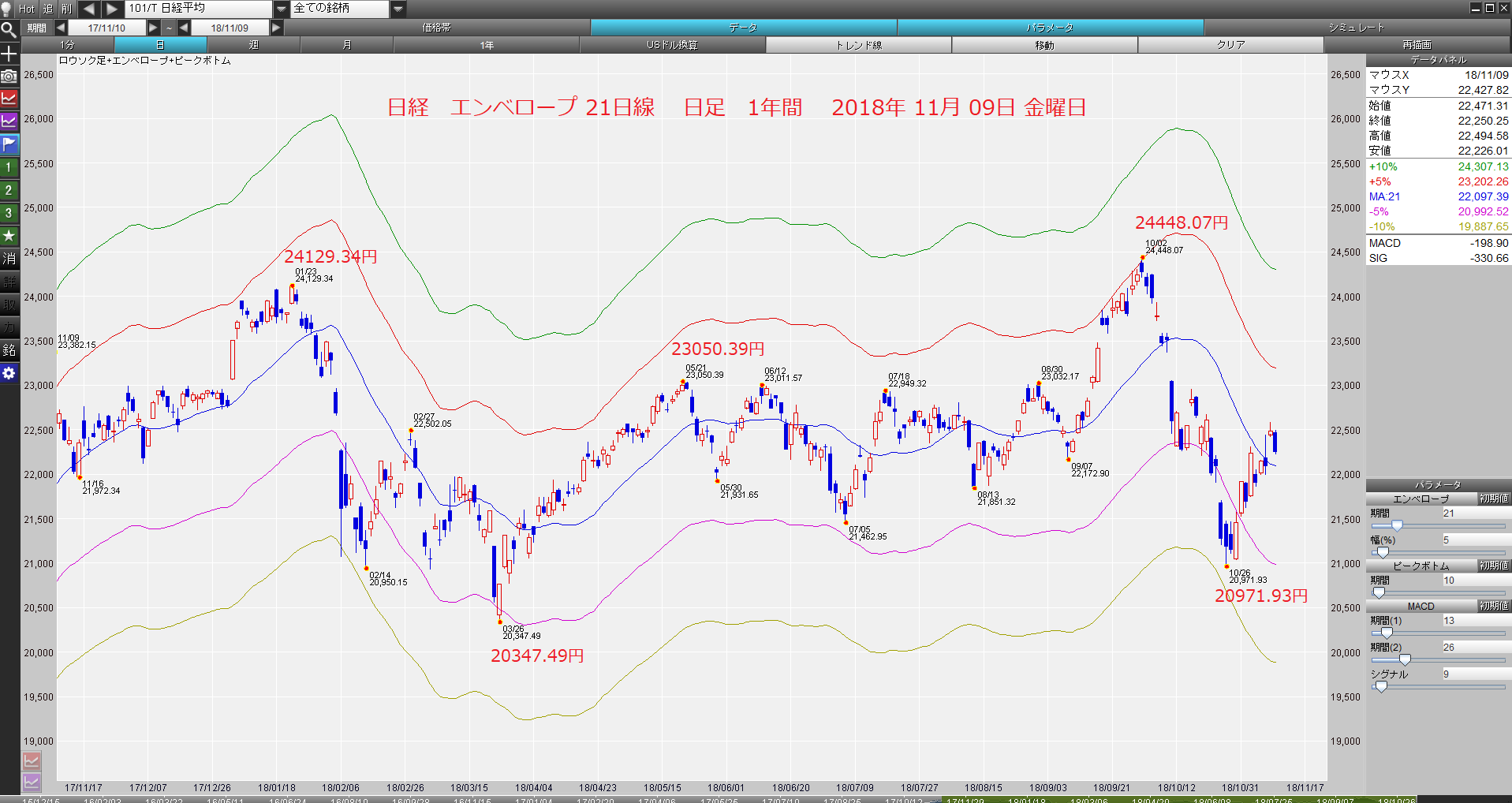The height and width of the screenshot is (803, 1512).
Task: Open the gear settings icon
Action: (9, 374)
